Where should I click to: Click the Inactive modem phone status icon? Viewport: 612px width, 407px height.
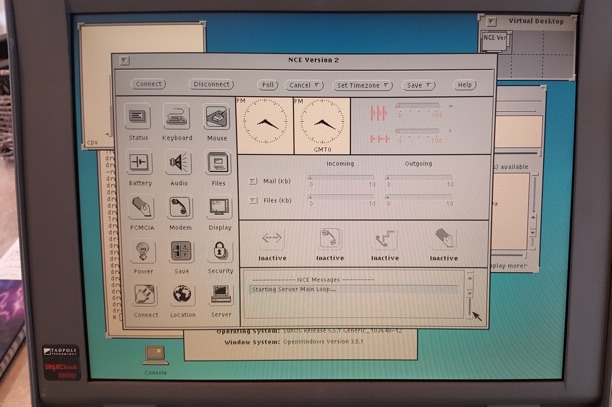point(330,238)
